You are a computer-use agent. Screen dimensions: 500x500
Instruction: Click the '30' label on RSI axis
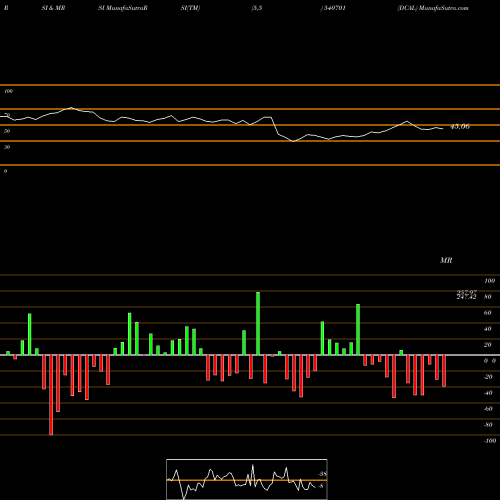(x=7, y=147)
